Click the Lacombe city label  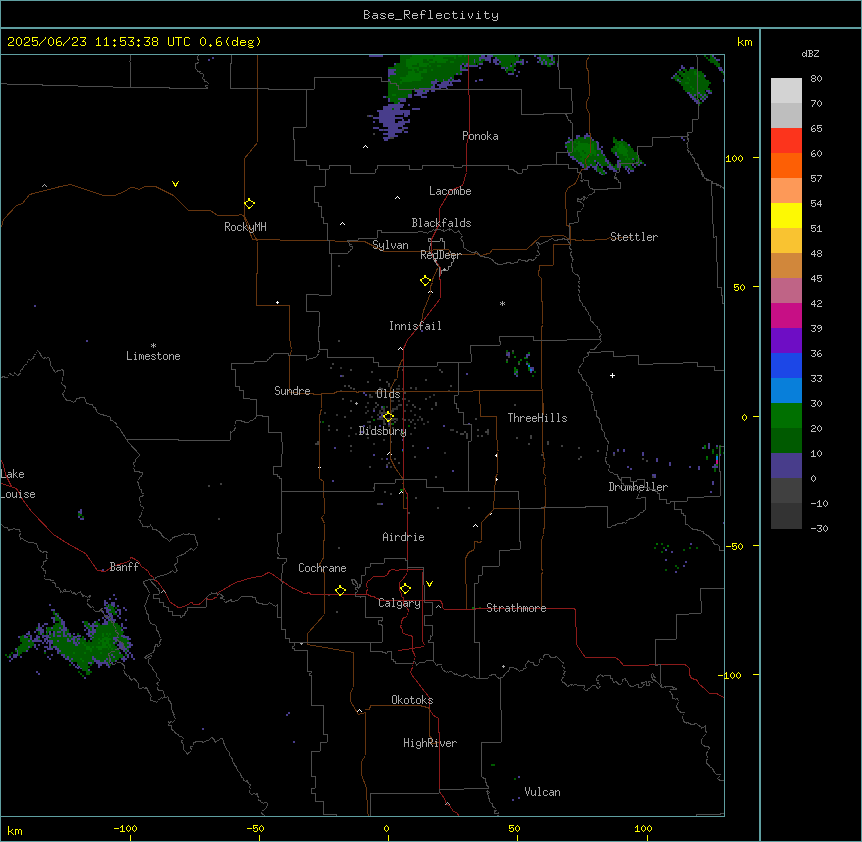(450, 191)
